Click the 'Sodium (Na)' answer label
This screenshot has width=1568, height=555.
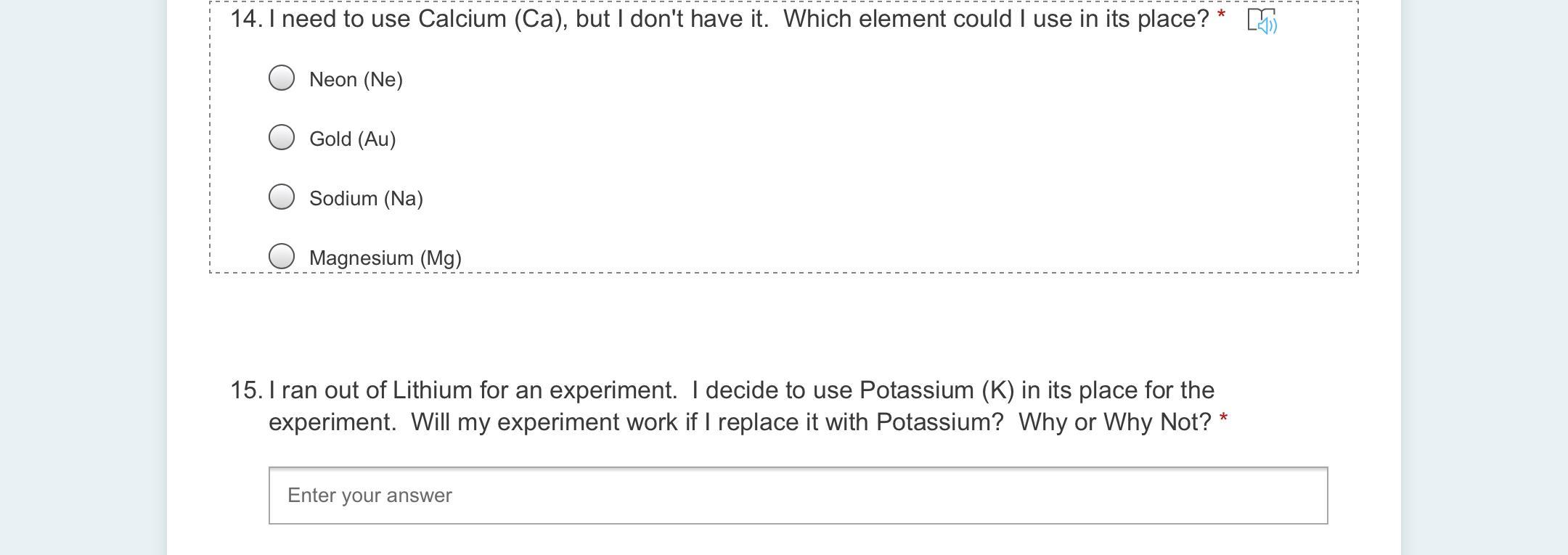(366, 199)
